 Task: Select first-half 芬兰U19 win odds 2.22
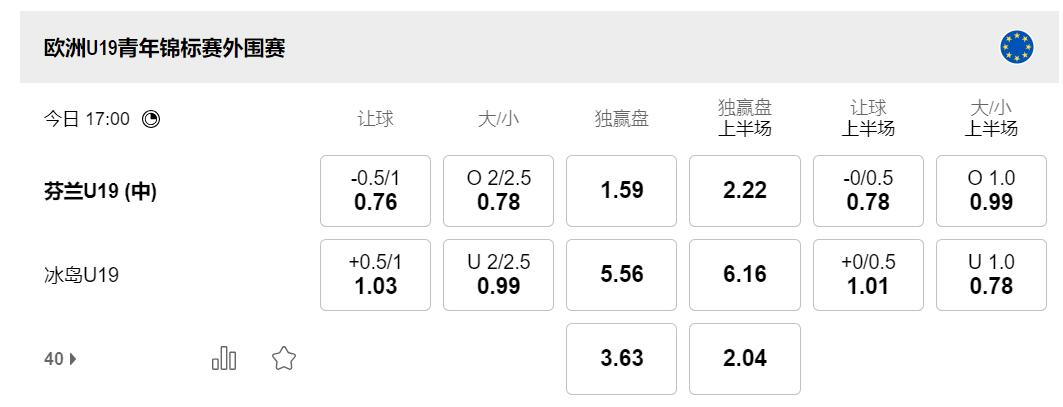(x=745, y=191)
